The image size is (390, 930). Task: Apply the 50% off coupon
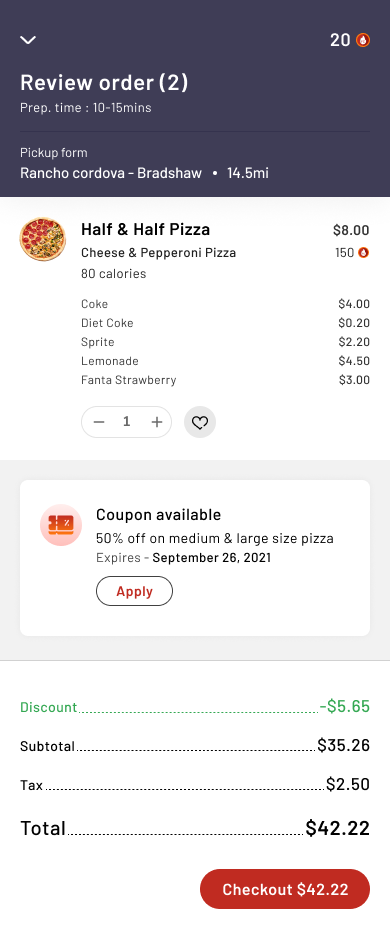pos(135,591)
